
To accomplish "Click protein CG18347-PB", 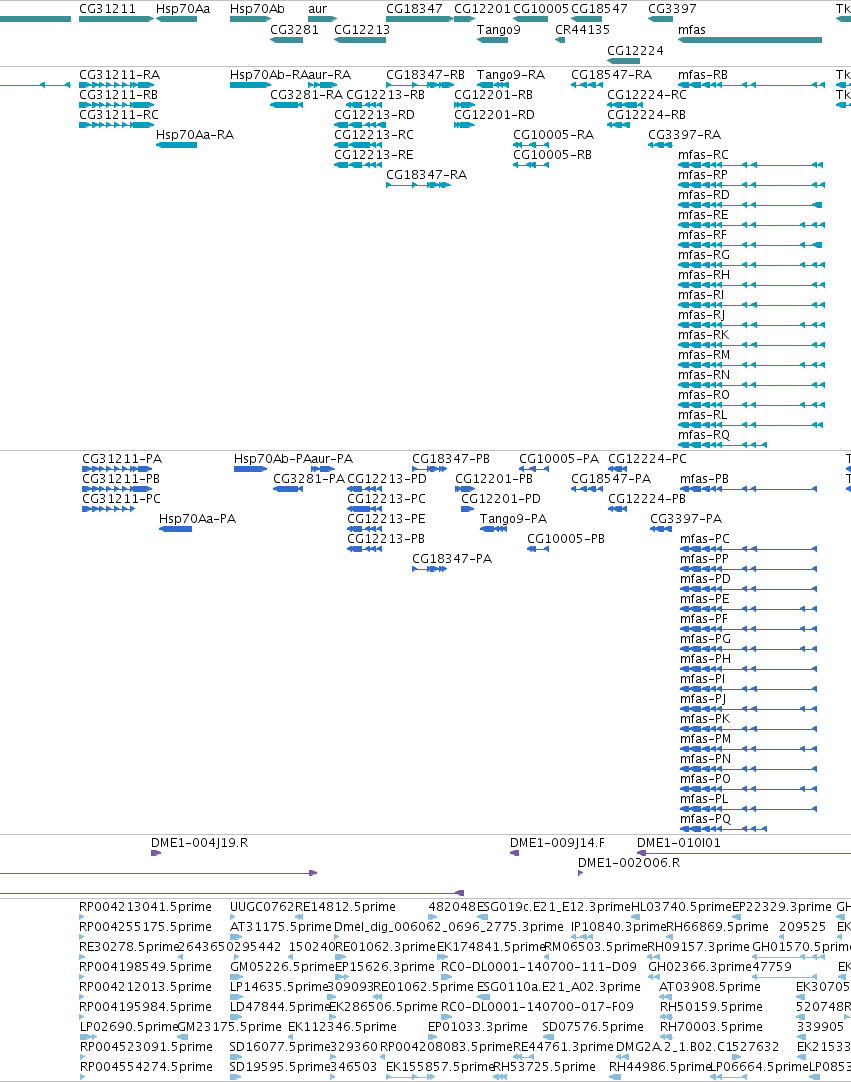I will [x=429, y=469].
